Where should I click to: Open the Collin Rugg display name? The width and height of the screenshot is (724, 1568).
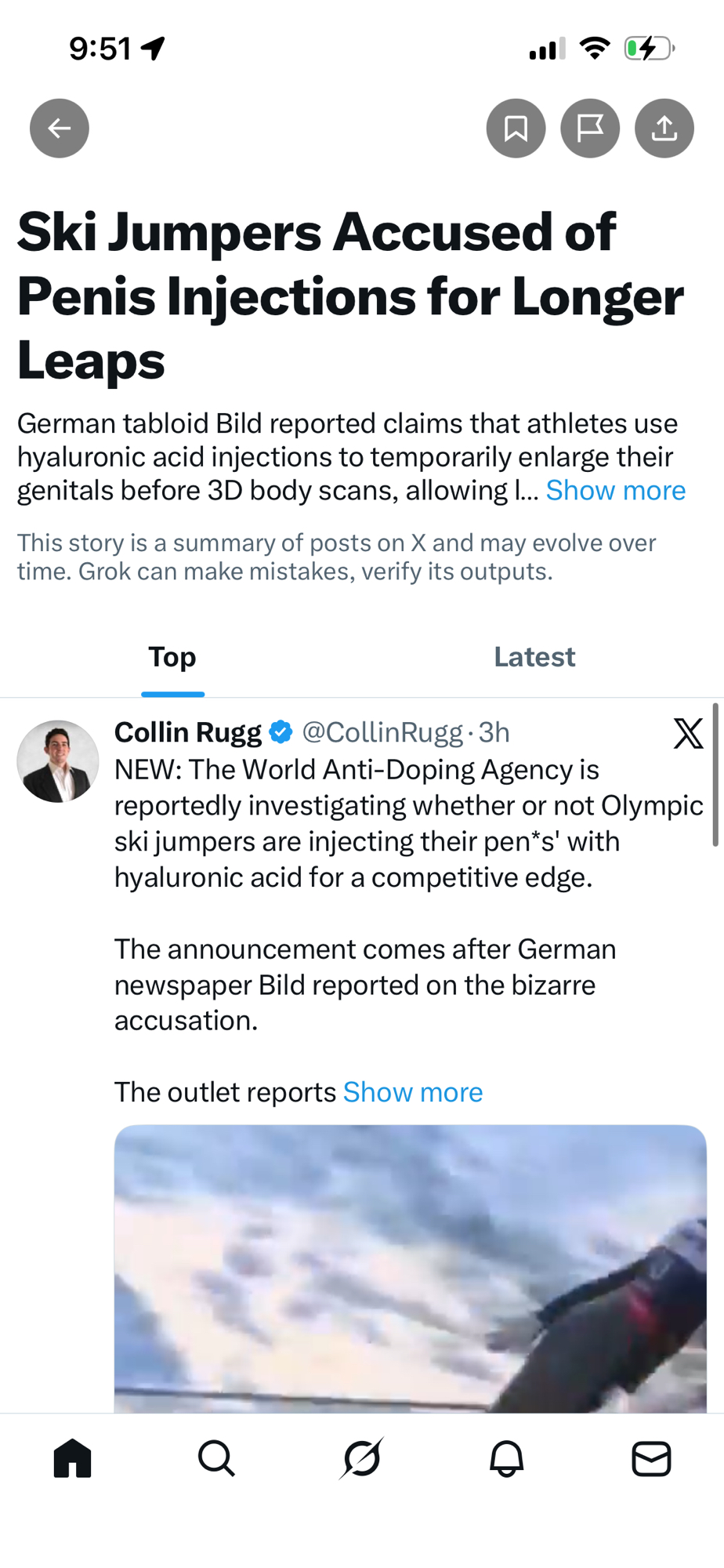[x=188, y=732]
